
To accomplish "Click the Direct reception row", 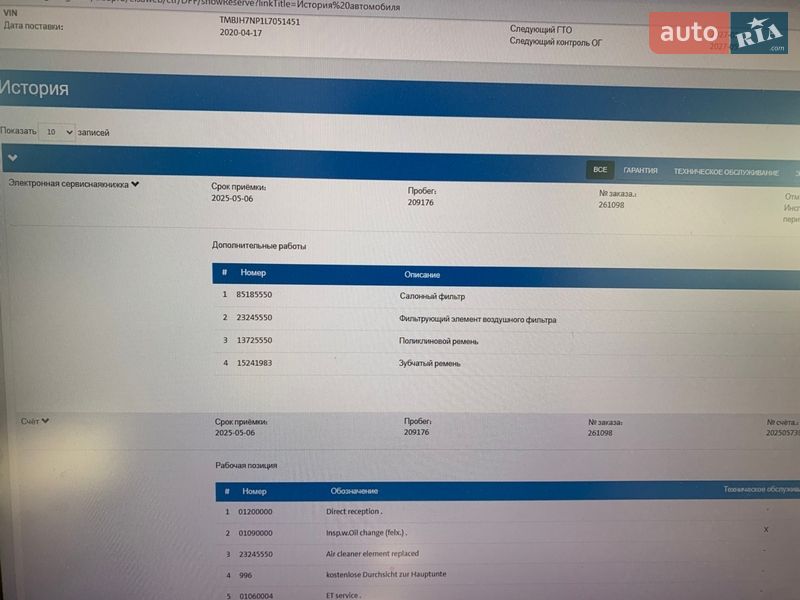I will 354,511.
